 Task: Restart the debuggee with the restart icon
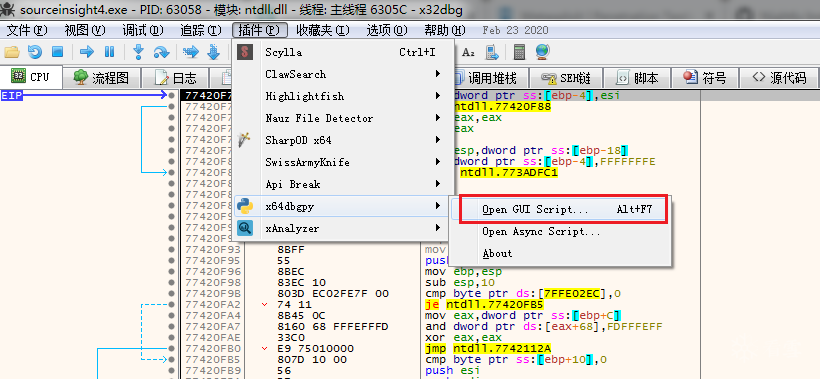pyautogui.click(x=35, y=52)
